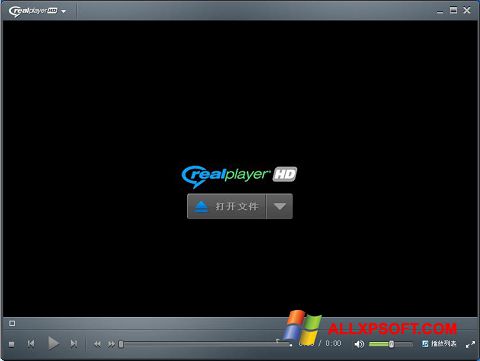
Task: Click the ALLXPSOFT.COM watermark link
Action: coord(392,329)
